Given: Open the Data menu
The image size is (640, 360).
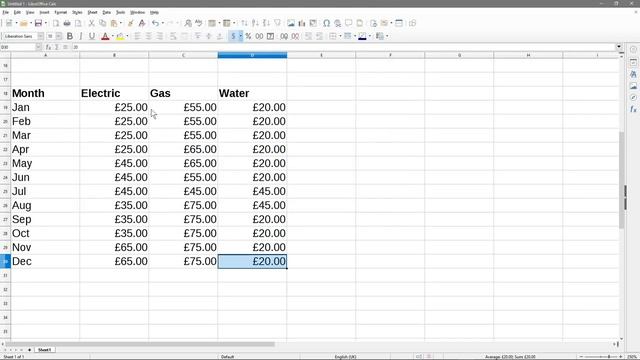Looking at the screenshot, I should 107,13.
